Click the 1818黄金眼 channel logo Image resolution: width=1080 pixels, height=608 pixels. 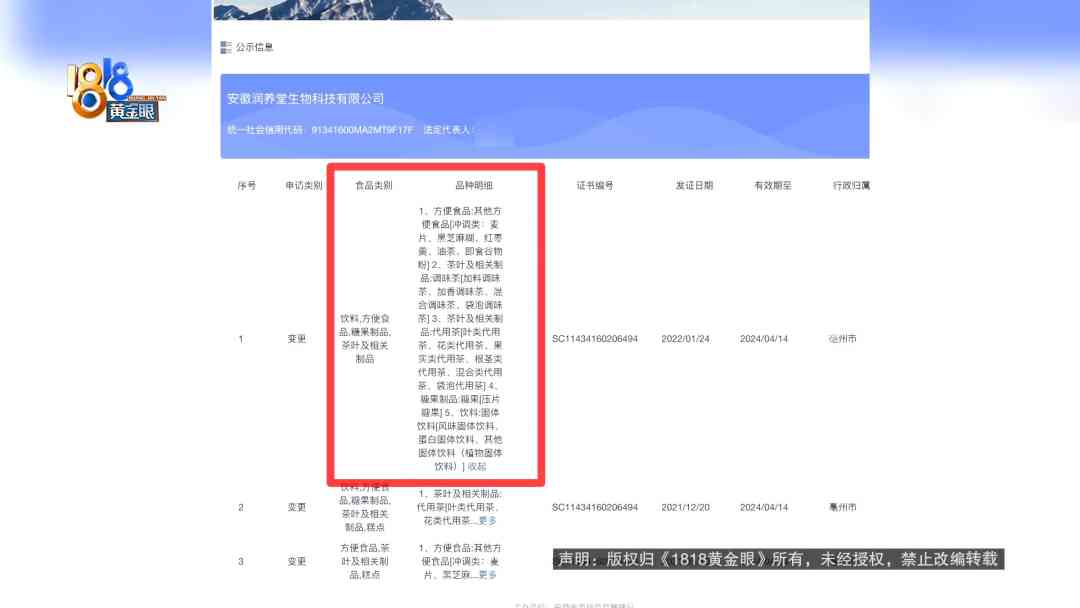tap(114, 92)
